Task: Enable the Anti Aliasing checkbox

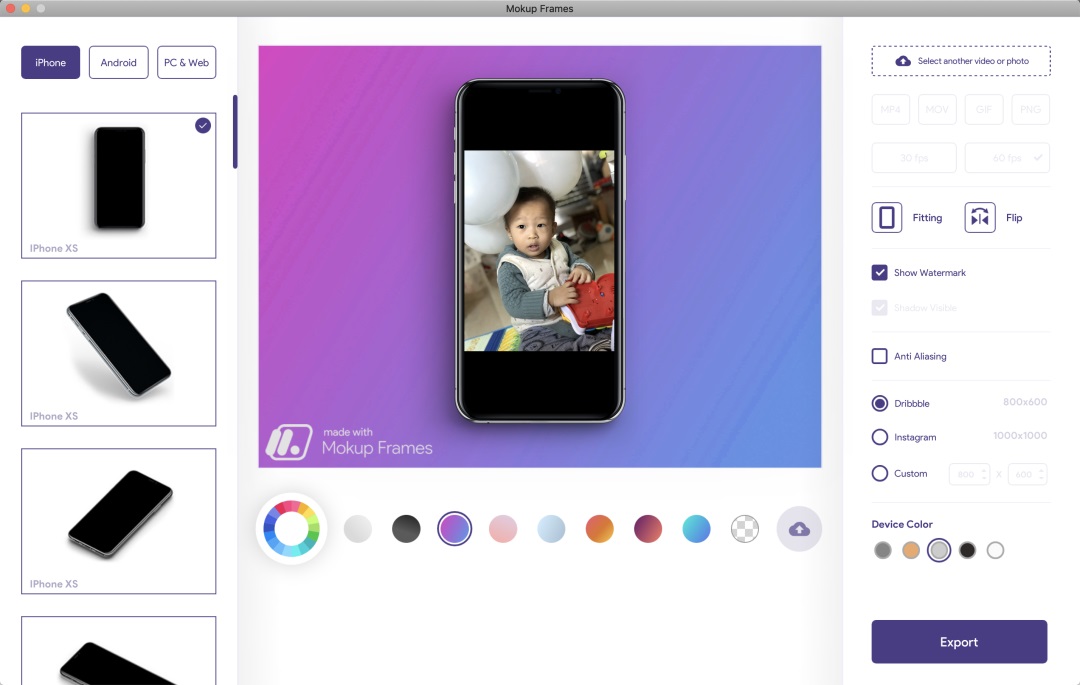Action: pos(880,356)
